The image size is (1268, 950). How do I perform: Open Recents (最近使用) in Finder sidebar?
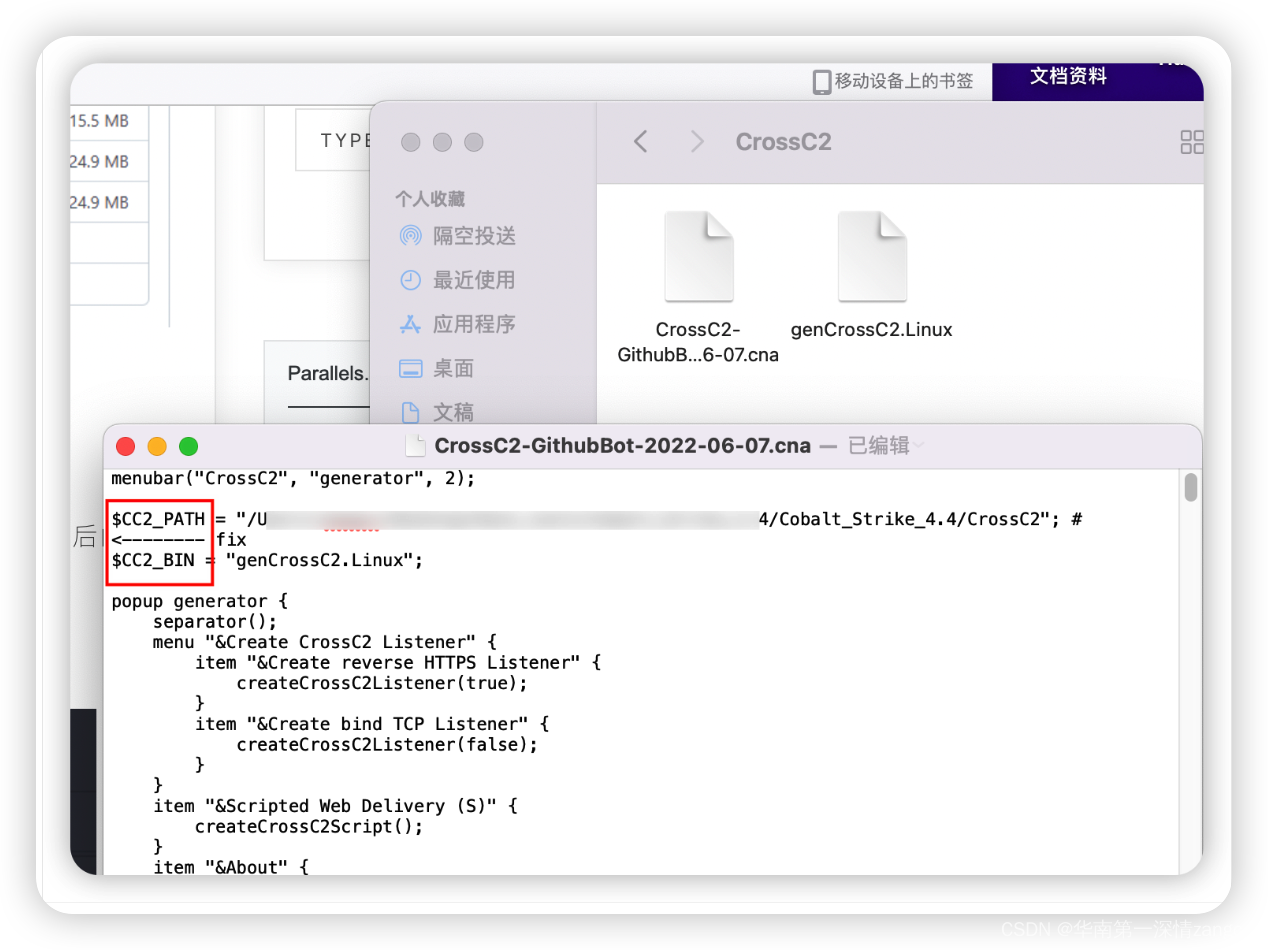(x=458, y=280)
